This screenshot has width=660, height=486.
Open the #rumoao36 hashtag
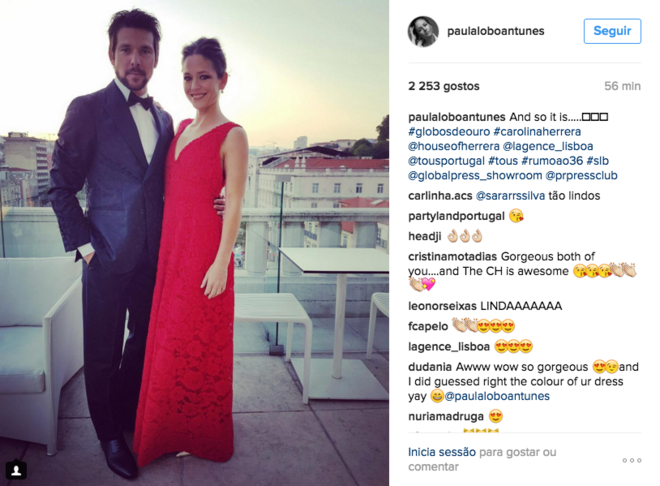coord(552,161)
